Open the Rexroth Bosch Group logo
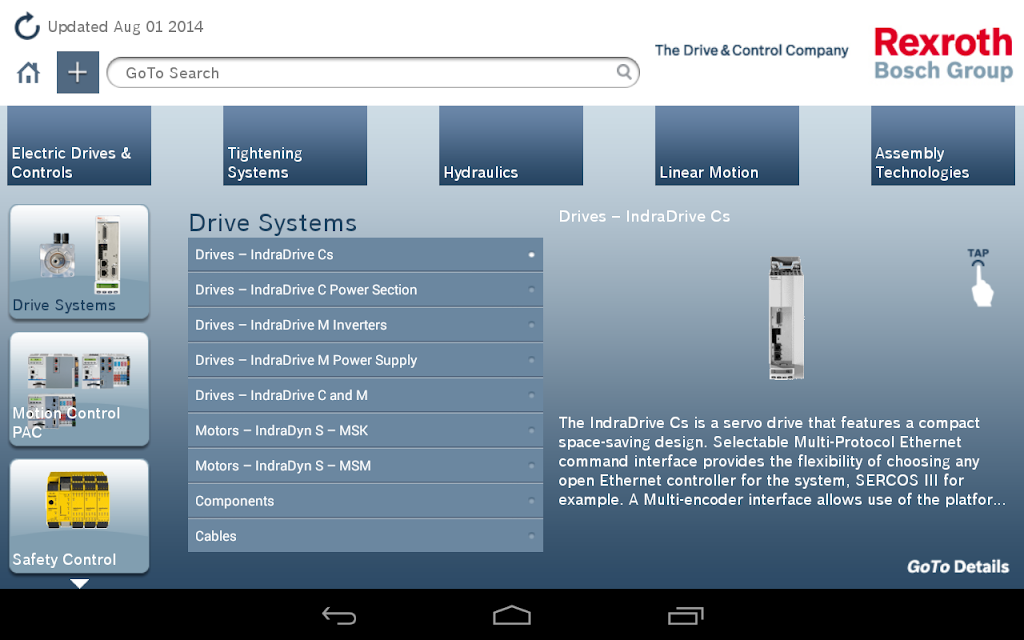This screenshot has height=640, width=1024. pos(944,54)
